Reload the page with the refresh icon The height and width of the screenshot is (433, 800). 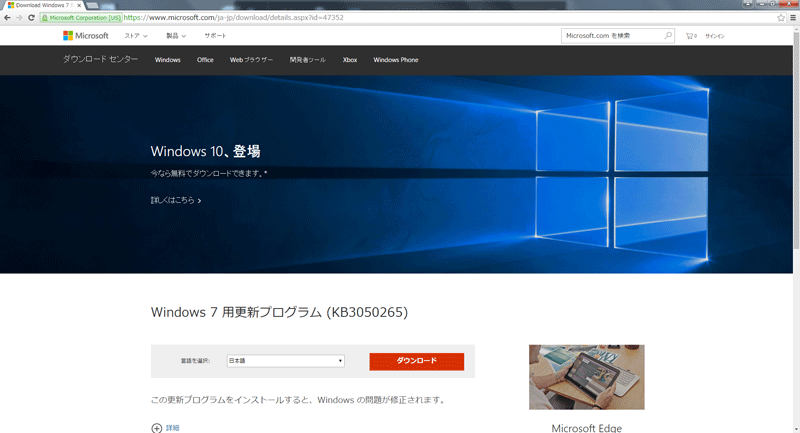point(31,17)
